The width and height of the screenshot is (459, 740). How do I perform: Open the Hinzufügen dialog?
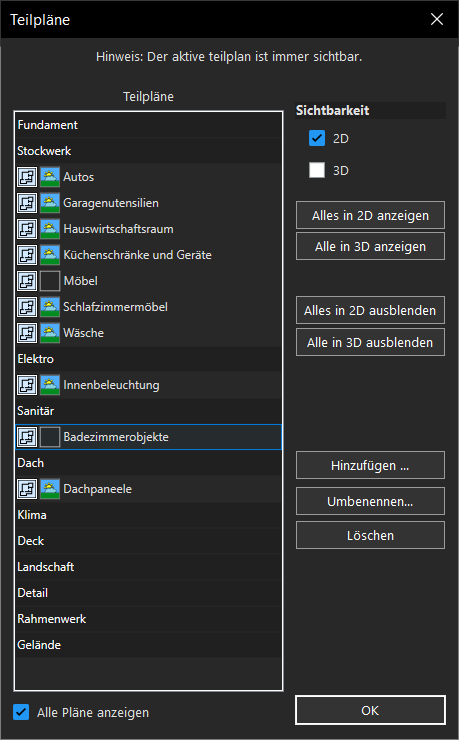(x=370, y=465)
